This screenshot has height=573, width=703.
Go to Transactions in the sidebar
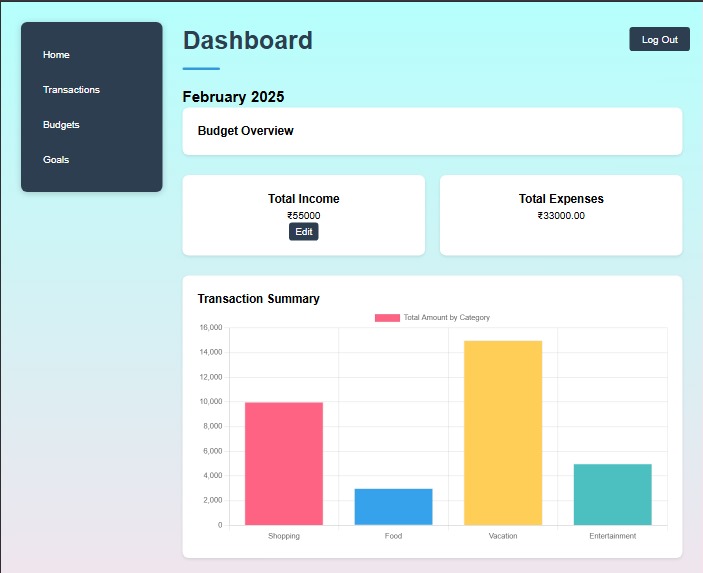coord(71,90)
